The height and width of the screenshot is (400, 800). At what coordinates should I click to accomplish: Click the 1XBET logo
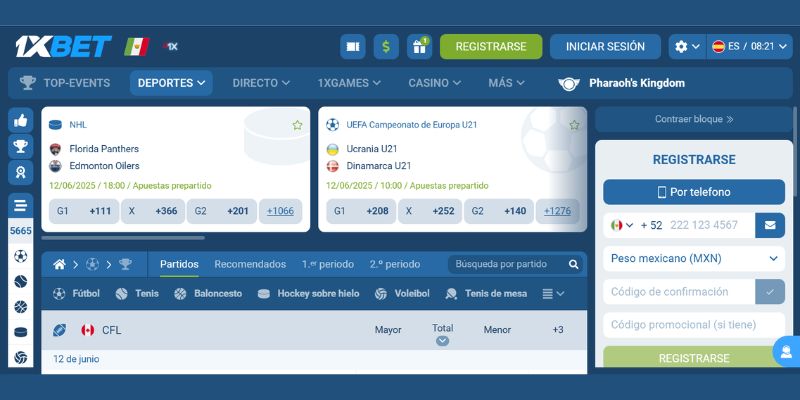pos(63,46)
